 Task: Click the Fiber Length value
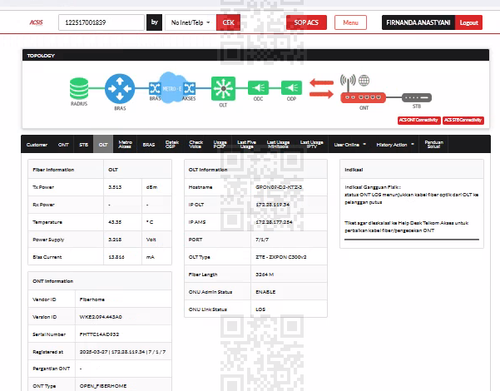pos(265,275)
